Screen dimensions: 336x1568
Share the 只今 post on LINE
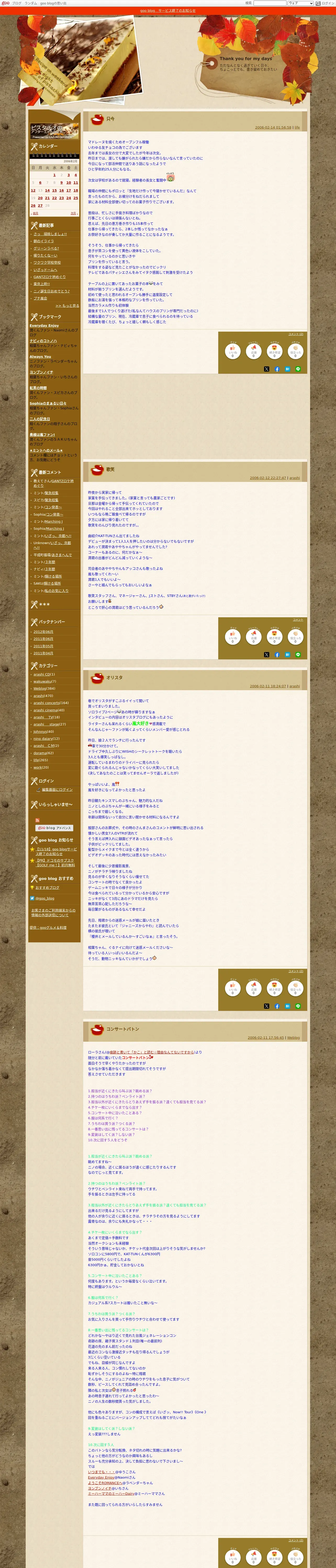pyautogui.click(x=298, y=369)
